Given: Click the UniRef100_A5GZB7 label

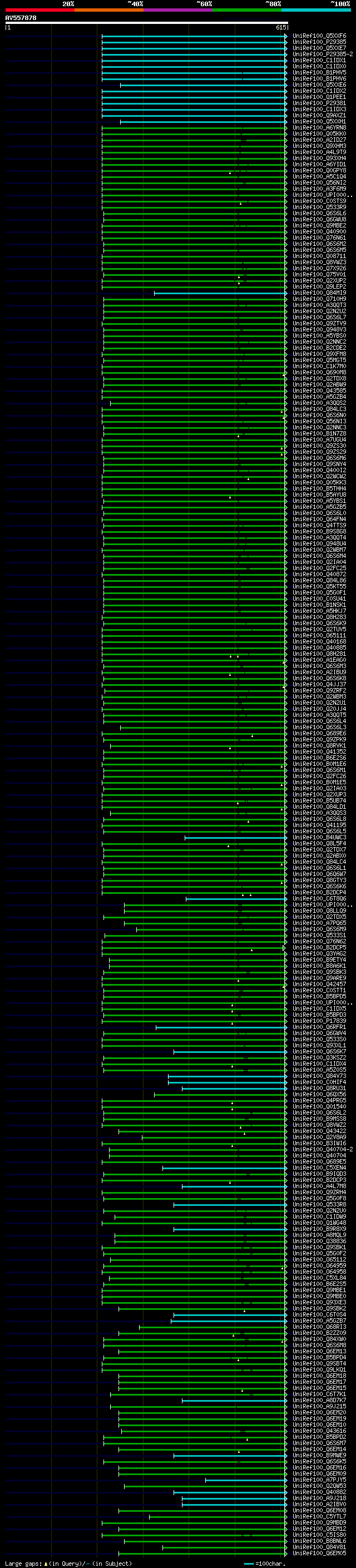Looking at the screenshot, I should pyautogui.click(x=319, y=1321).
